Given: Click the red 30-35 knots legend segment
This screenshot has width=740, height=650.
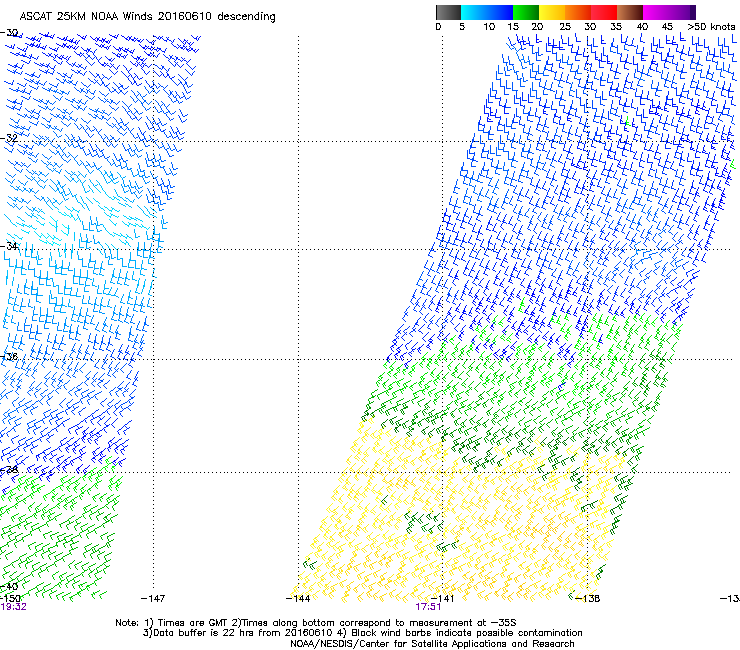Looking at the screenshot, I should [604, 12].
